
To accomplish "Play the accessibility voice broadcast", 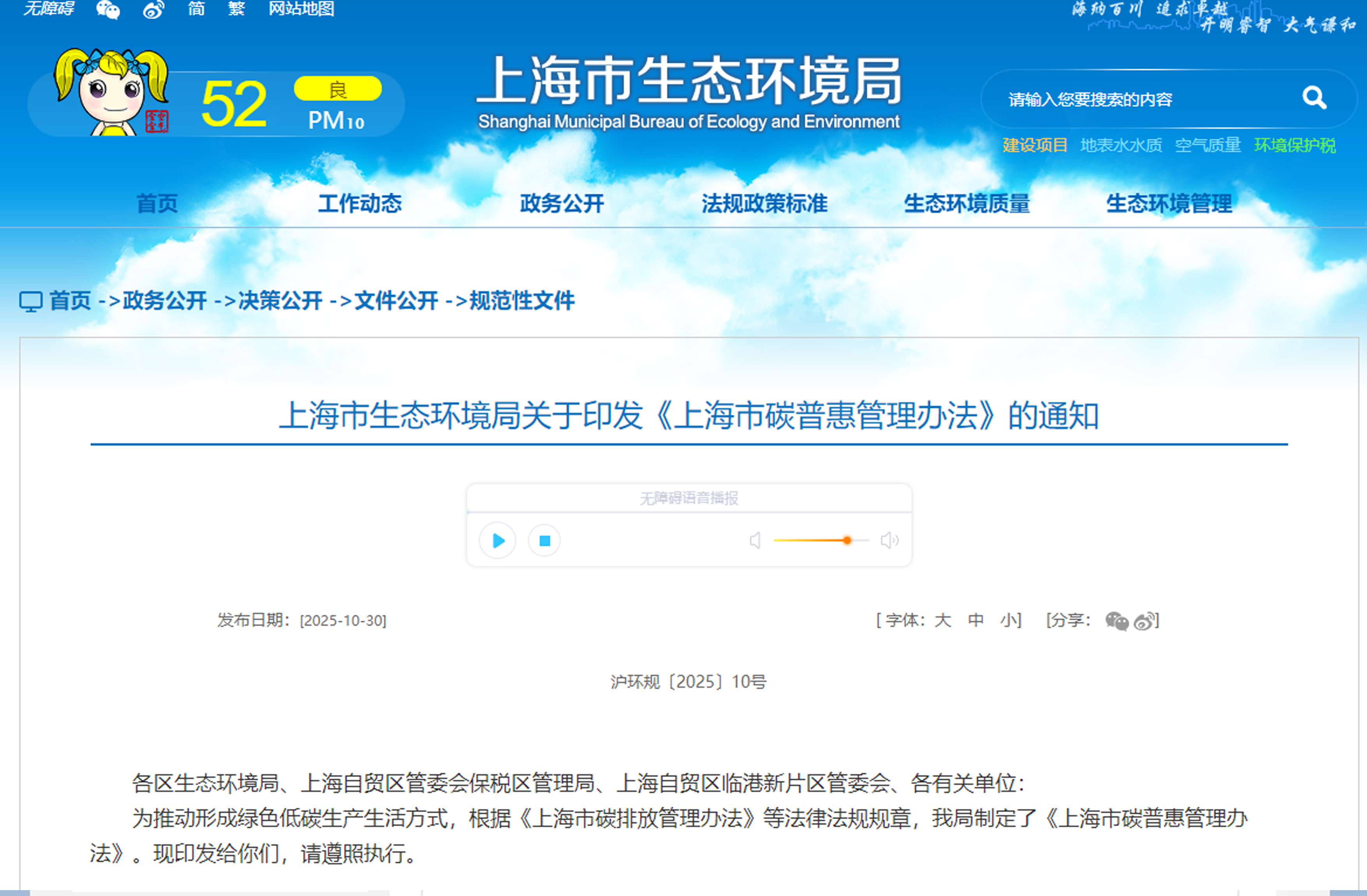I will click(497, 541).
